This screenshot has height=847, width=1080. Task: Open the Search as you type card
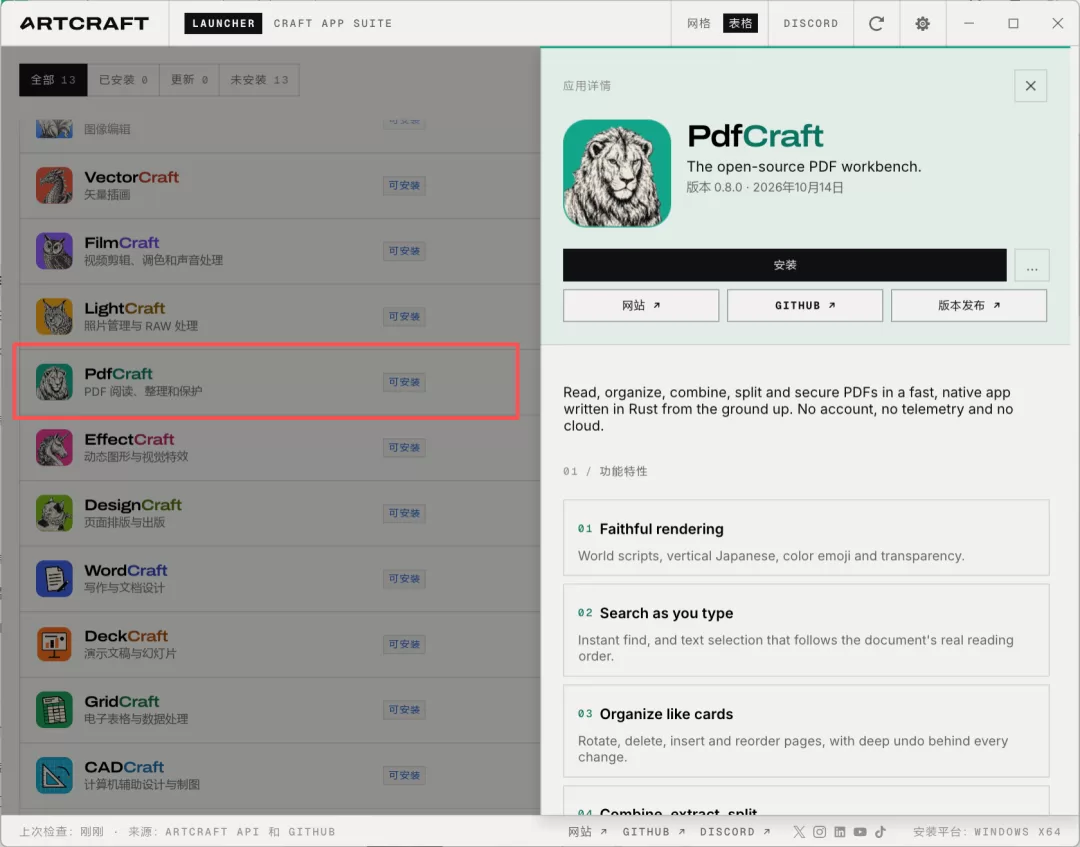(x=806, y=630)
